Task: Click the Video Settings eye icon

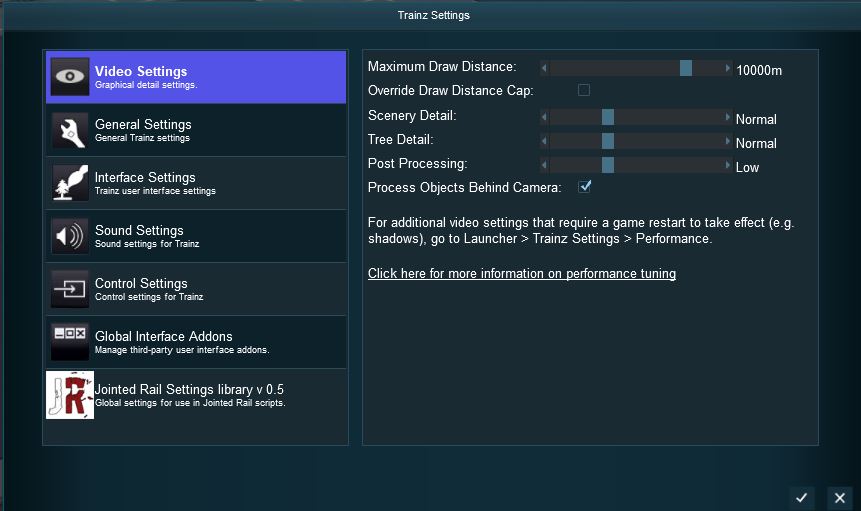Action: point(70,77)
